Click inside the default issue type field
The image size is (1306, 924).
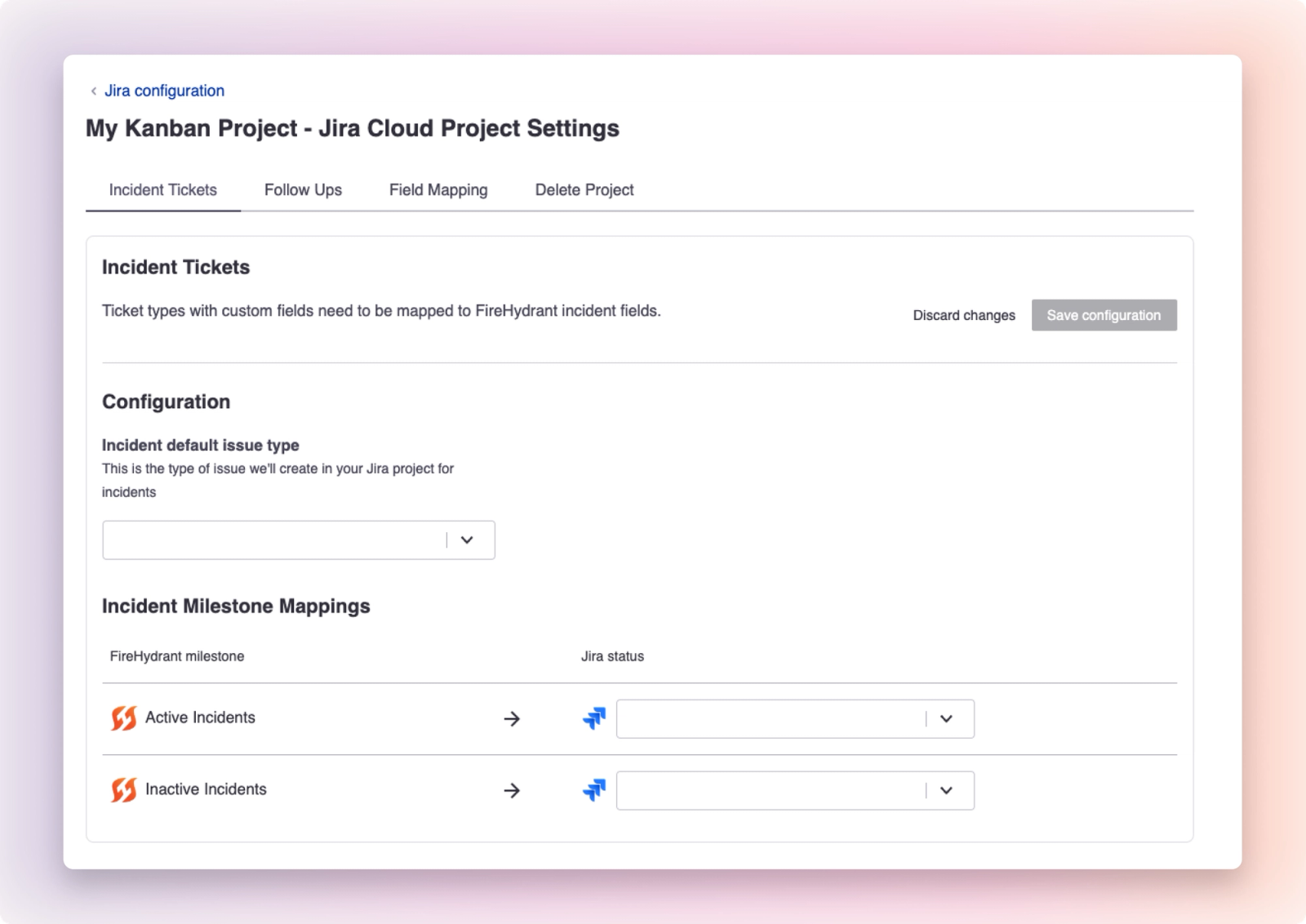(274, 540)
